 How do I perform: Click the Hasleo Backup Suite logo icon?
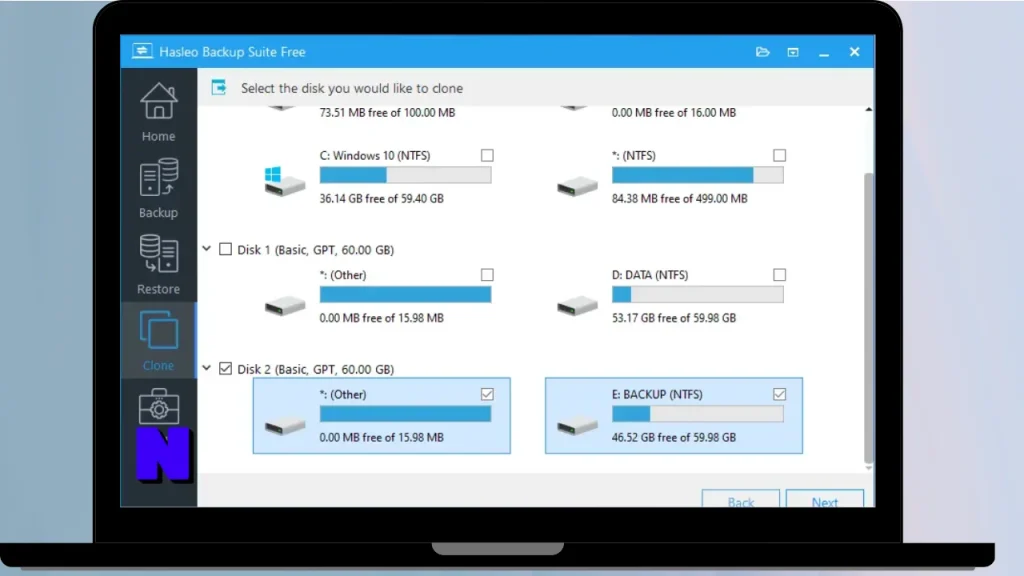142,51
